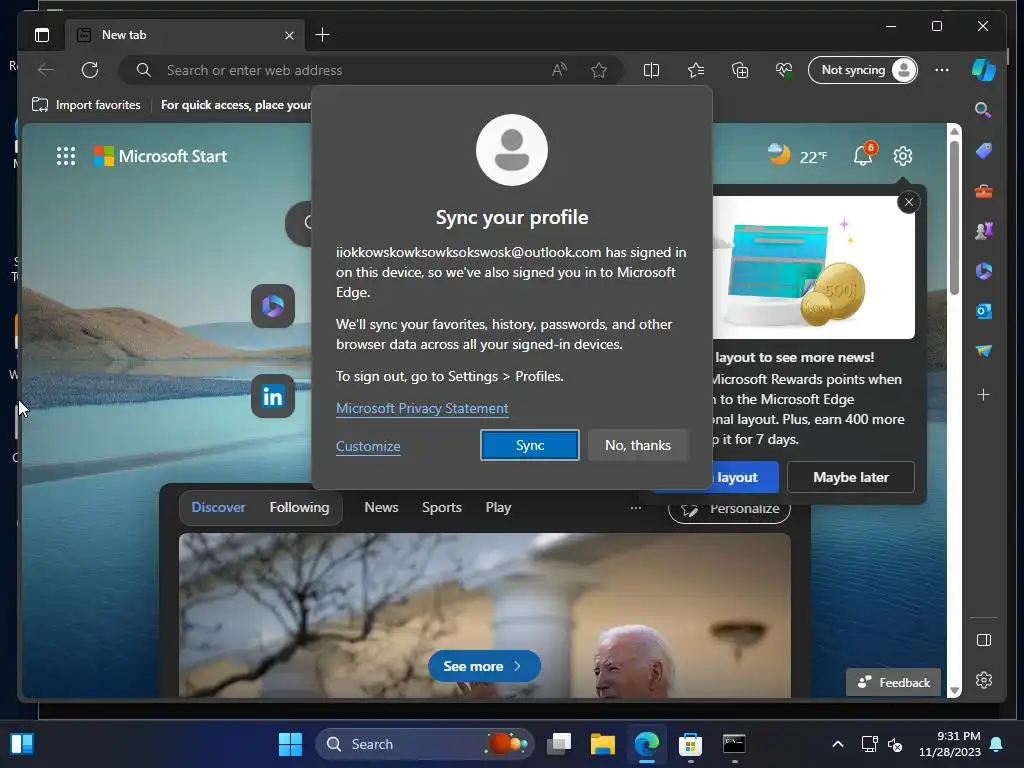Open Browser essentials heart icon

[784, 70]
